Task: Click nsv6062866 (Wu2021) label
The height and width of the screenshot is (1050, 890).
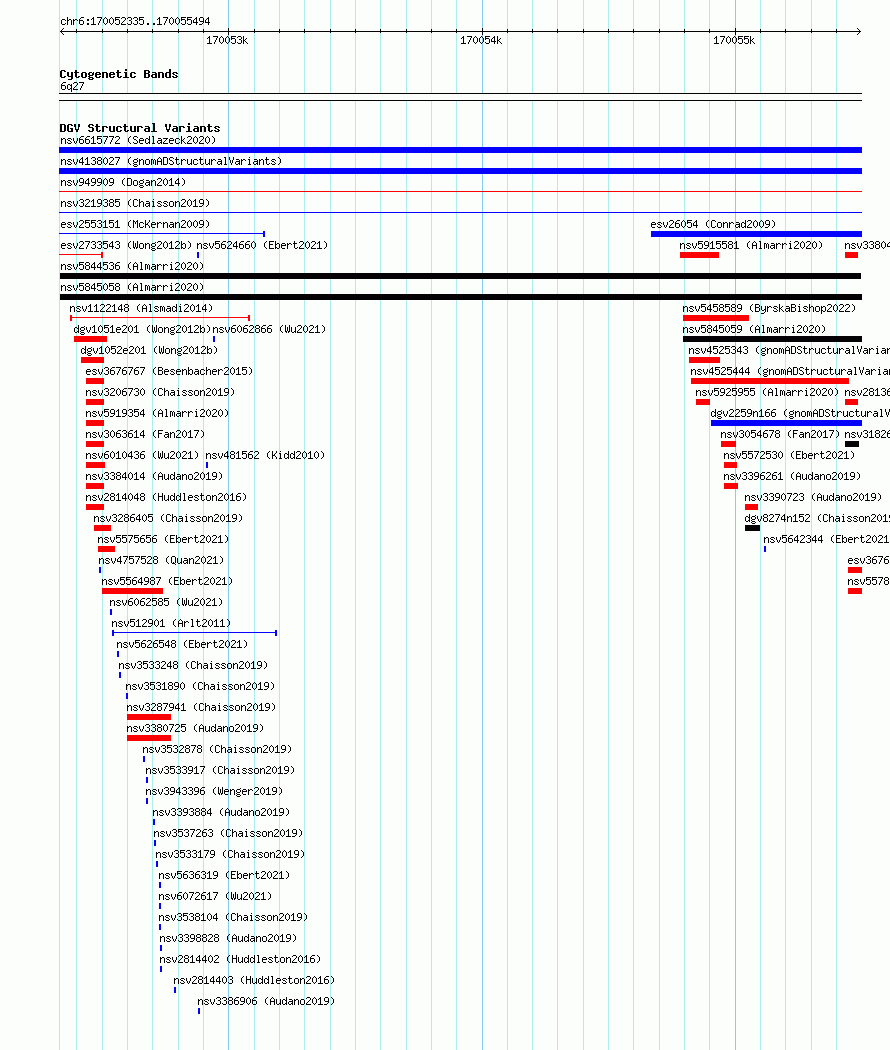Action: tap(269, 329)
